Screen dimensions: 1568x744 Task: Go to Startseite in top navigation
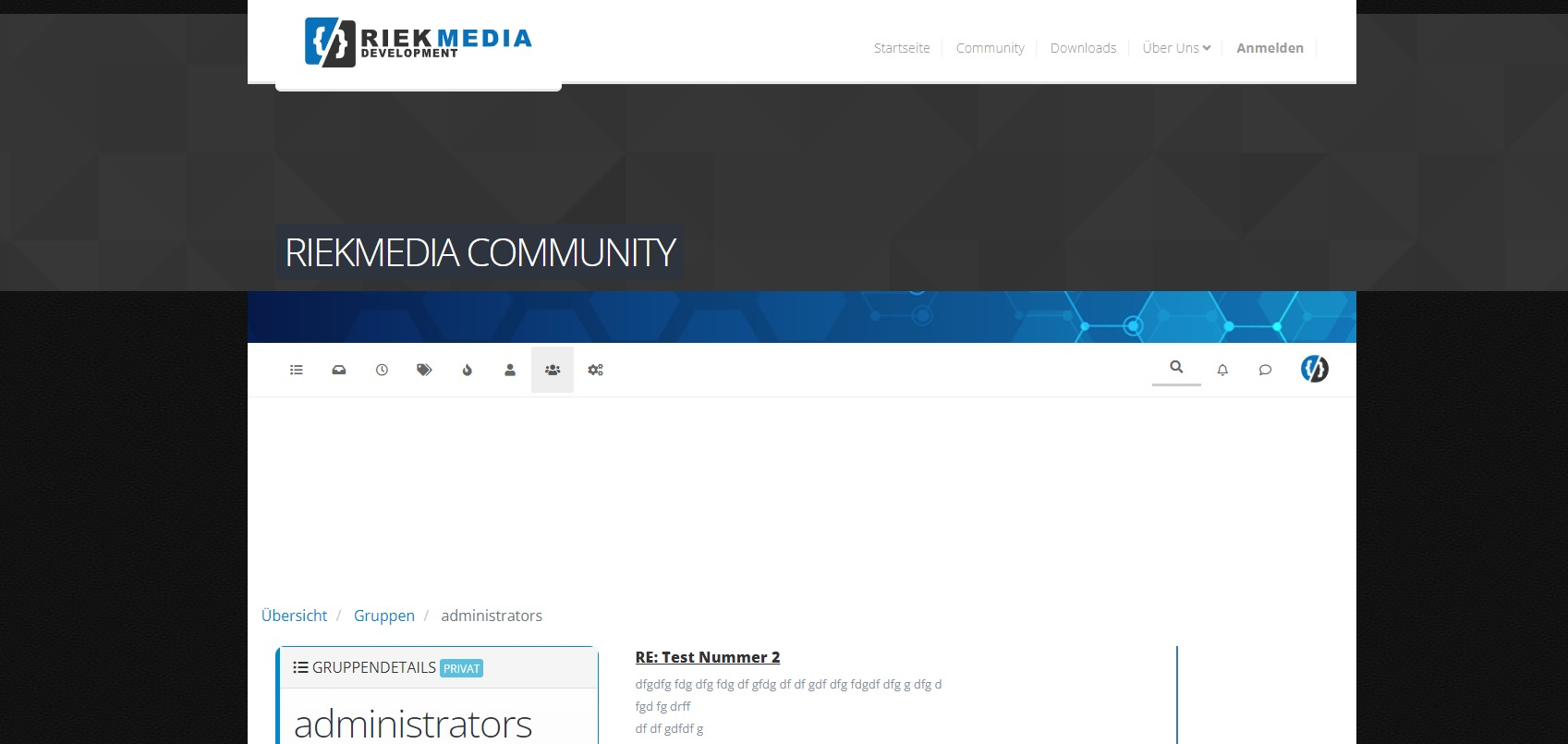coord(902,48)
